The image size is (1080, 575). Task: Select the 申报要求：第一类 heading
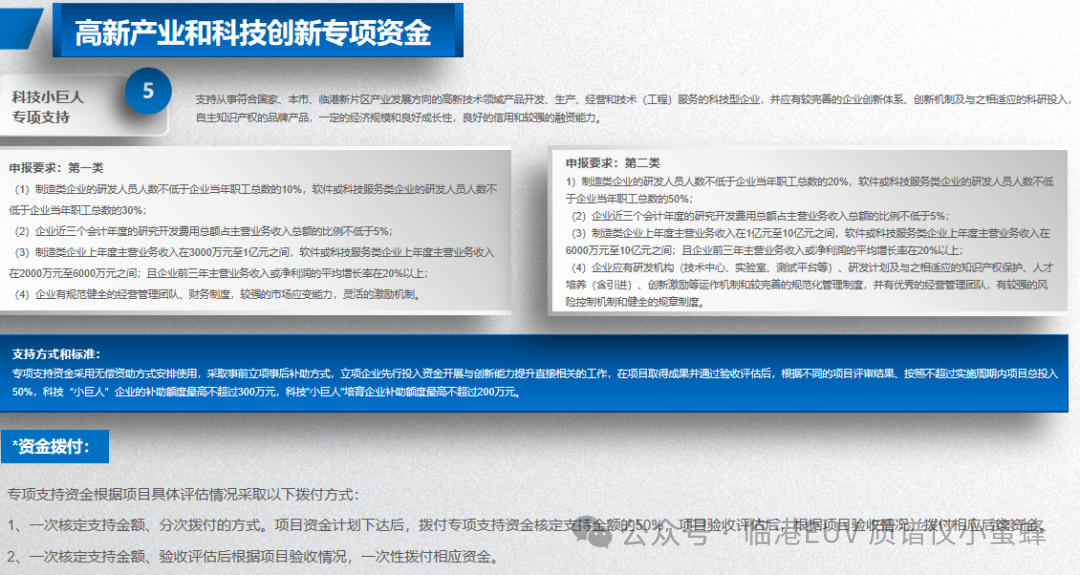pyautogui.click(x=57, y=168)
